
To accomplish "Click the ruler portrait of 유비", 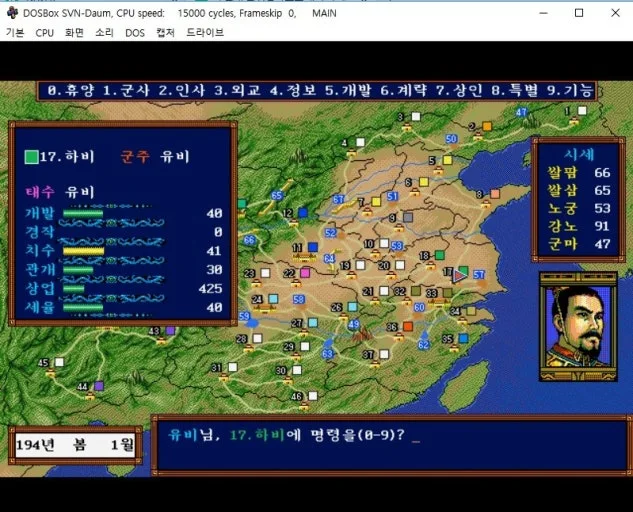I will pos(578,327).
